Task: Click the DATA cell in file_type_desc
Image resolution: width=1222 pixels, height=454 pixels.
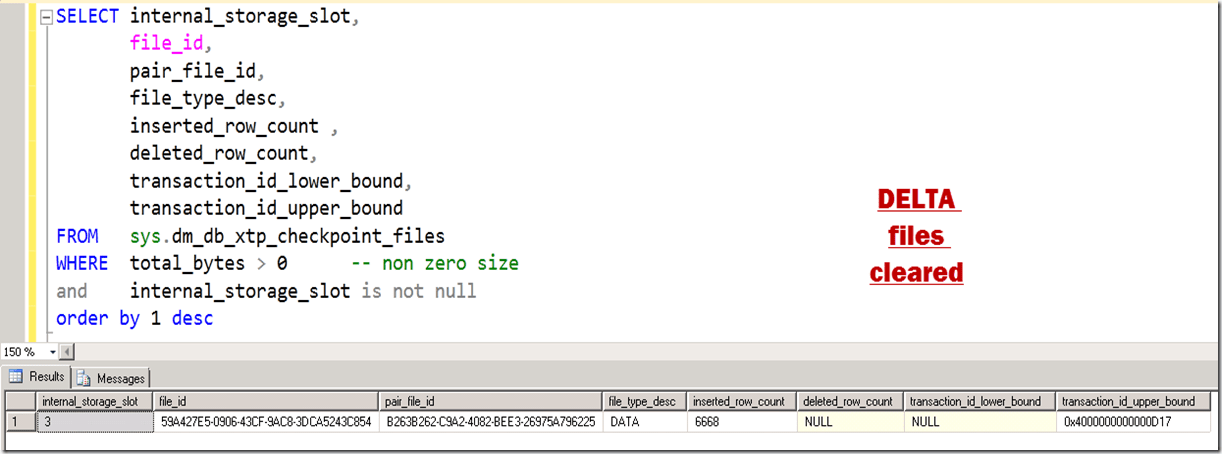Action: coord(643,422)
